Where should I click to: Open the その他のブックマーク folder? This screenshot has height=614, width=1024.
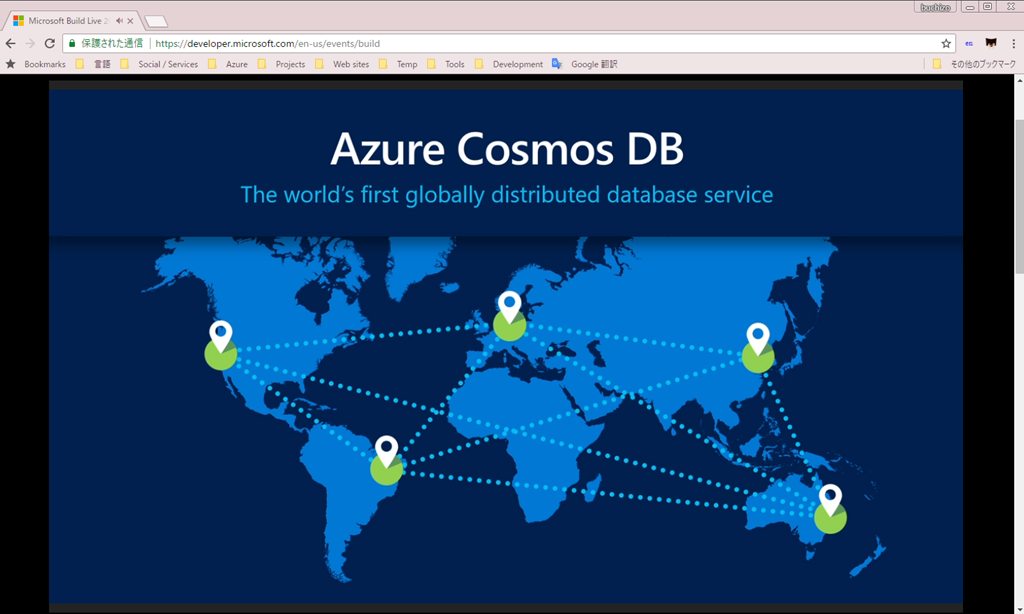[x=974, y=64]
